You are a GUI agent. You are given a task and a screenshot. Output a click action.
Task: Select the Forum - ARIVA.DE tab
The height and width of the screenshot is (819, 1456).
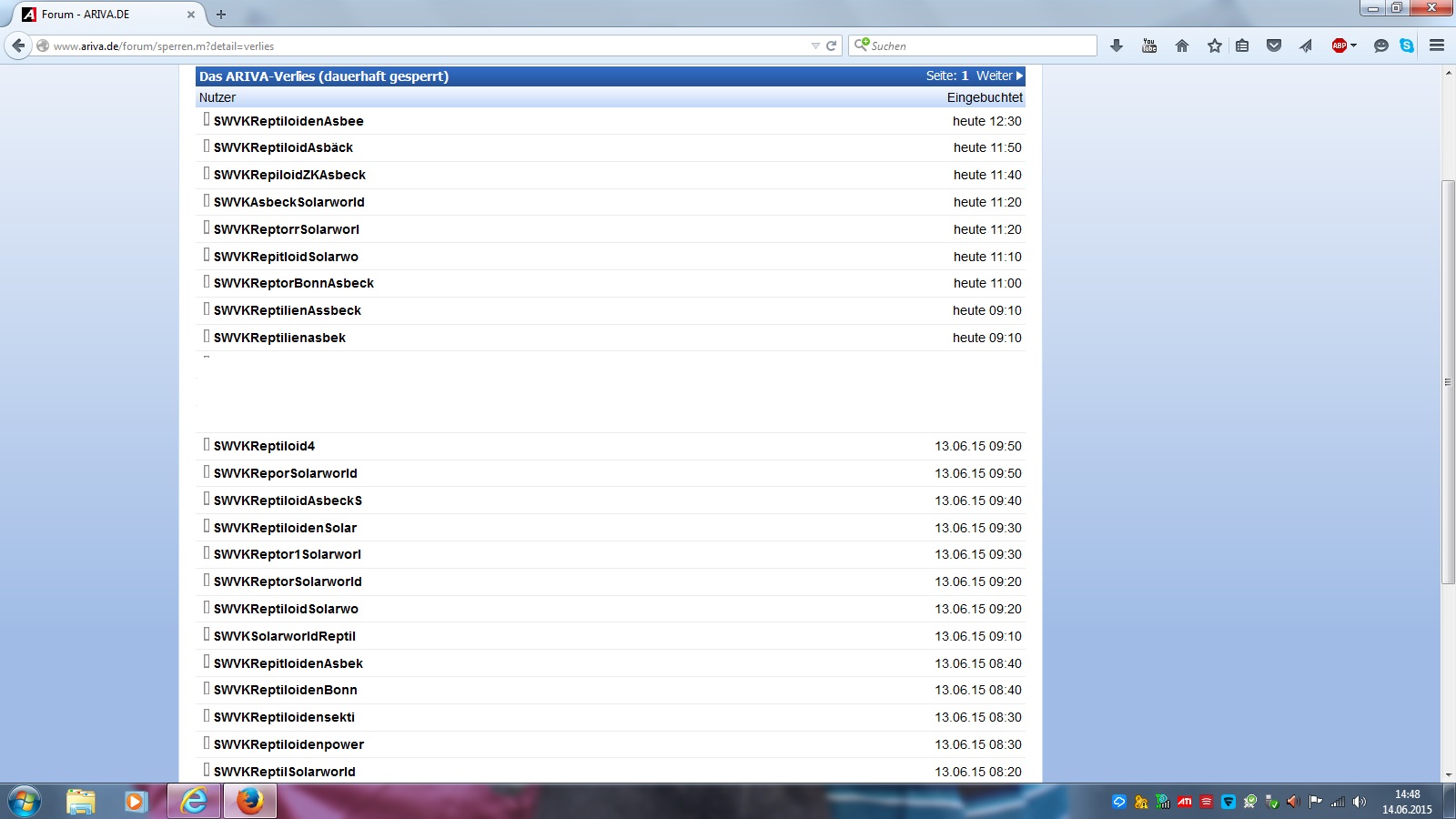pos(107,15)
